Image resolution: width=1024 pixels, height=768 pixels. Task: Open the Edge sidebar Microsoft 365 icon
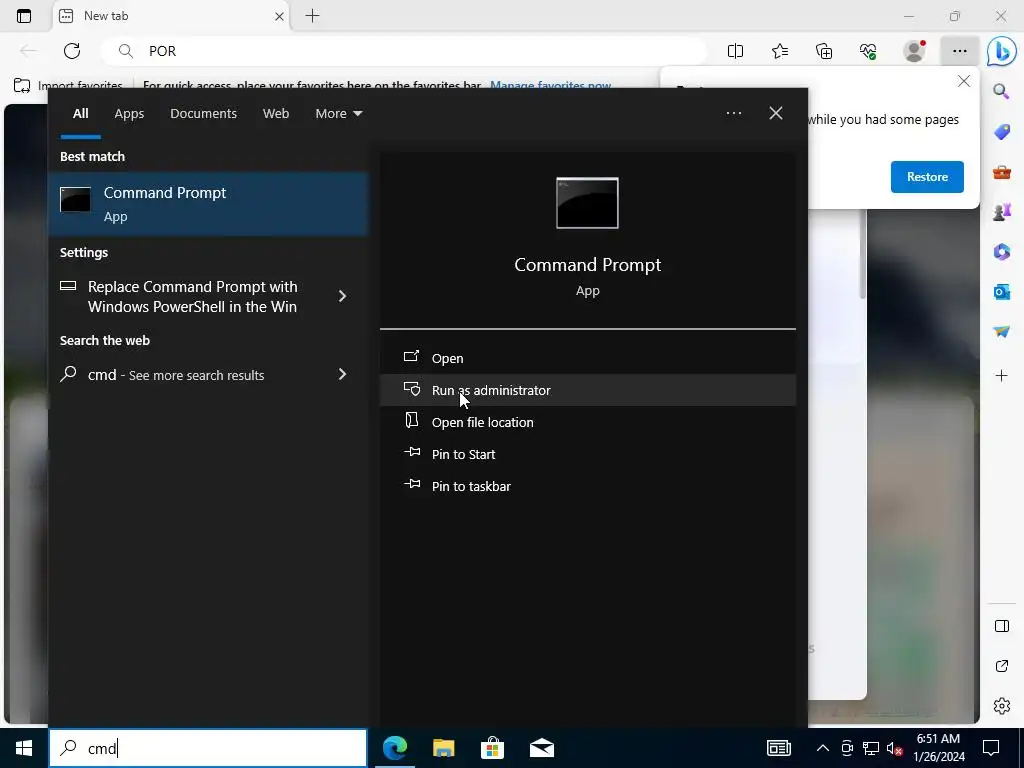click(1001, 251)
